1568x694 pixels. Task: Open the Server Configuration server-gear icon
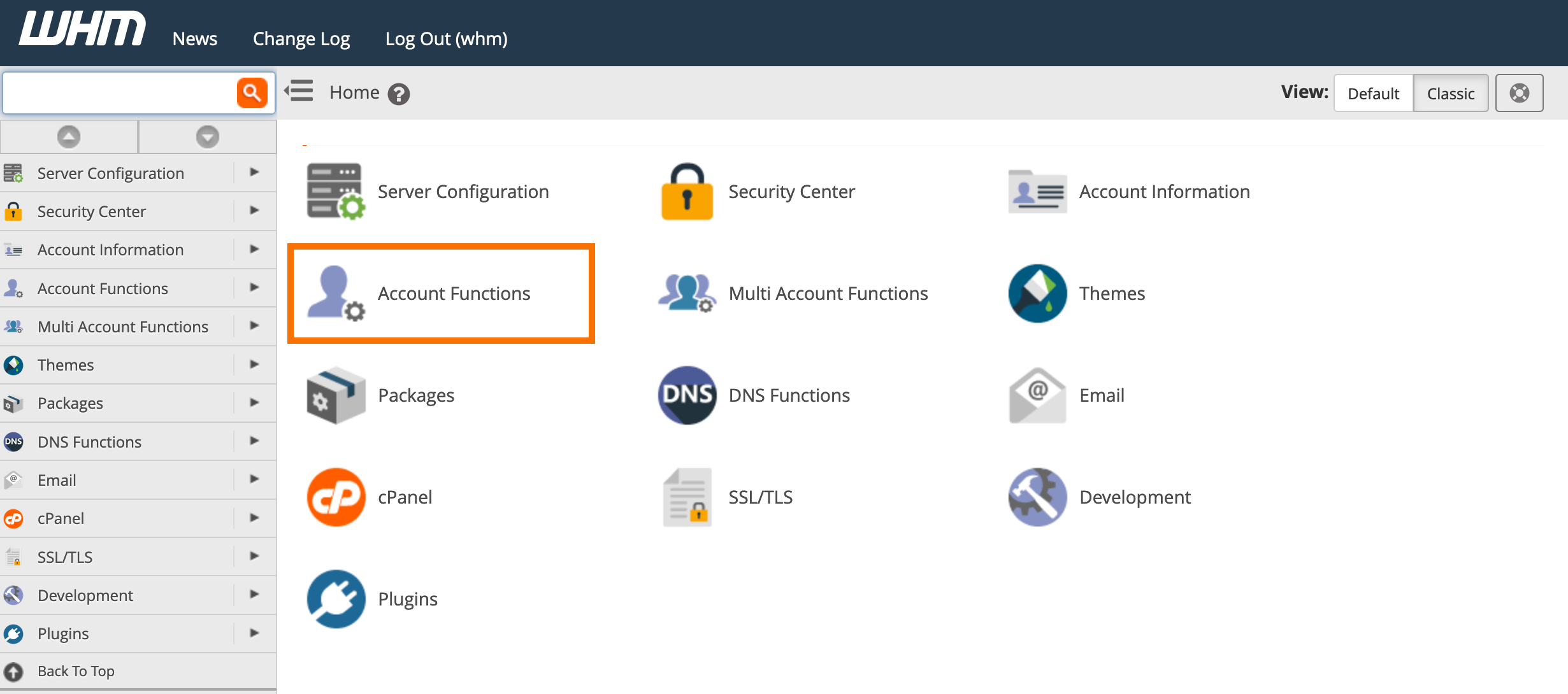click(336, 191)
